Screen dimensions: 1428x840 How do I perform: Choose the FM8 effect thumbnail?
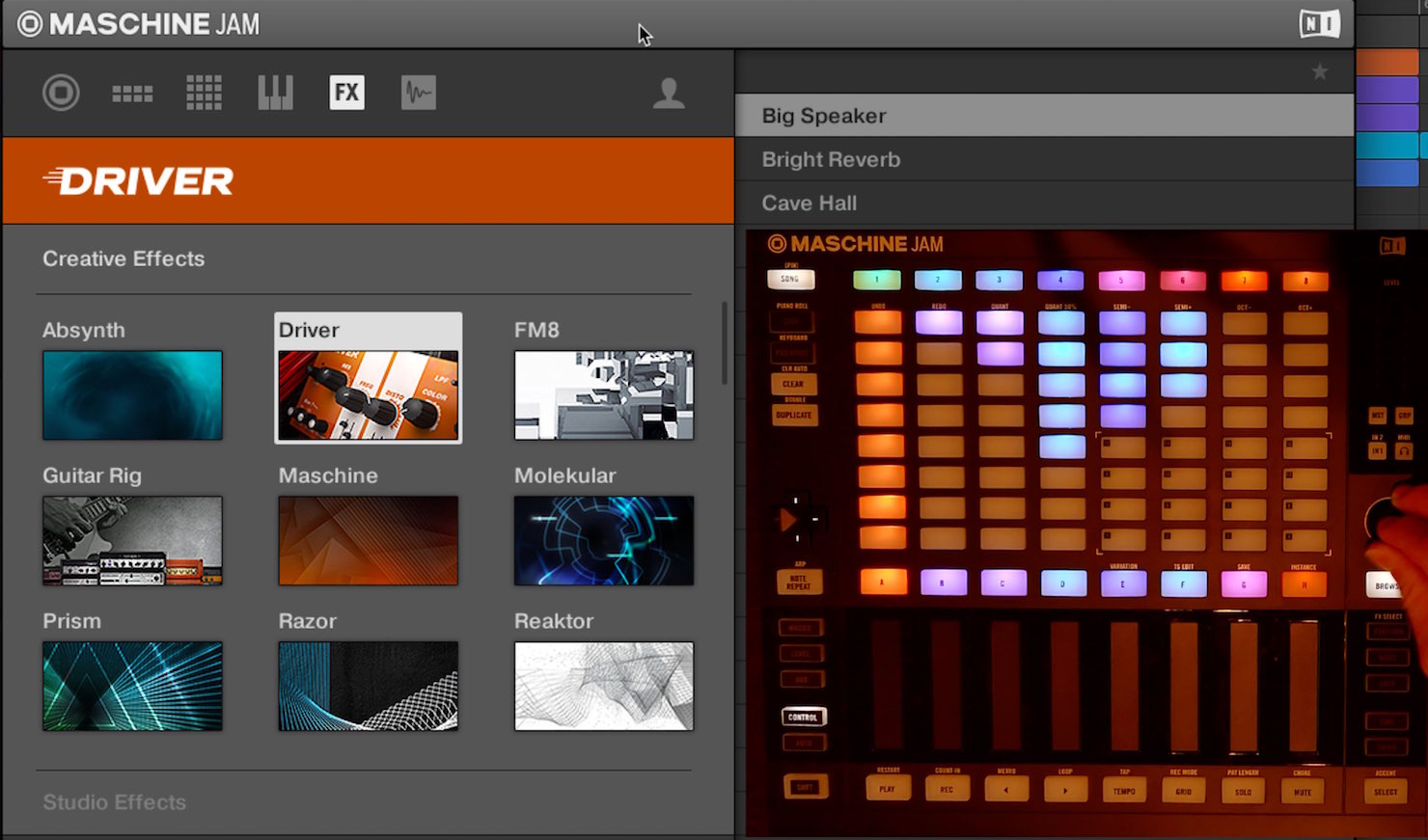tap(604, 395)
